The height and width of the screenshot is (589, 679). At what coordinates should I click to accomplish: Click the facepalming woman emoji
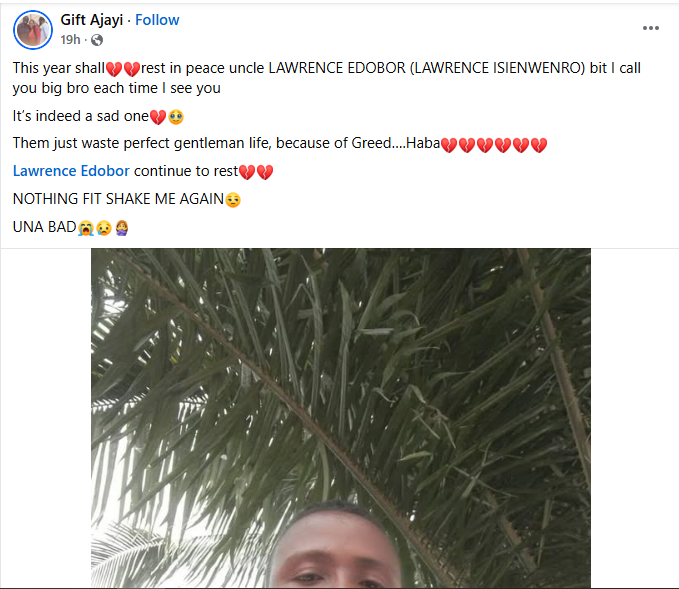pyautogui.click(x=122, y=228)
